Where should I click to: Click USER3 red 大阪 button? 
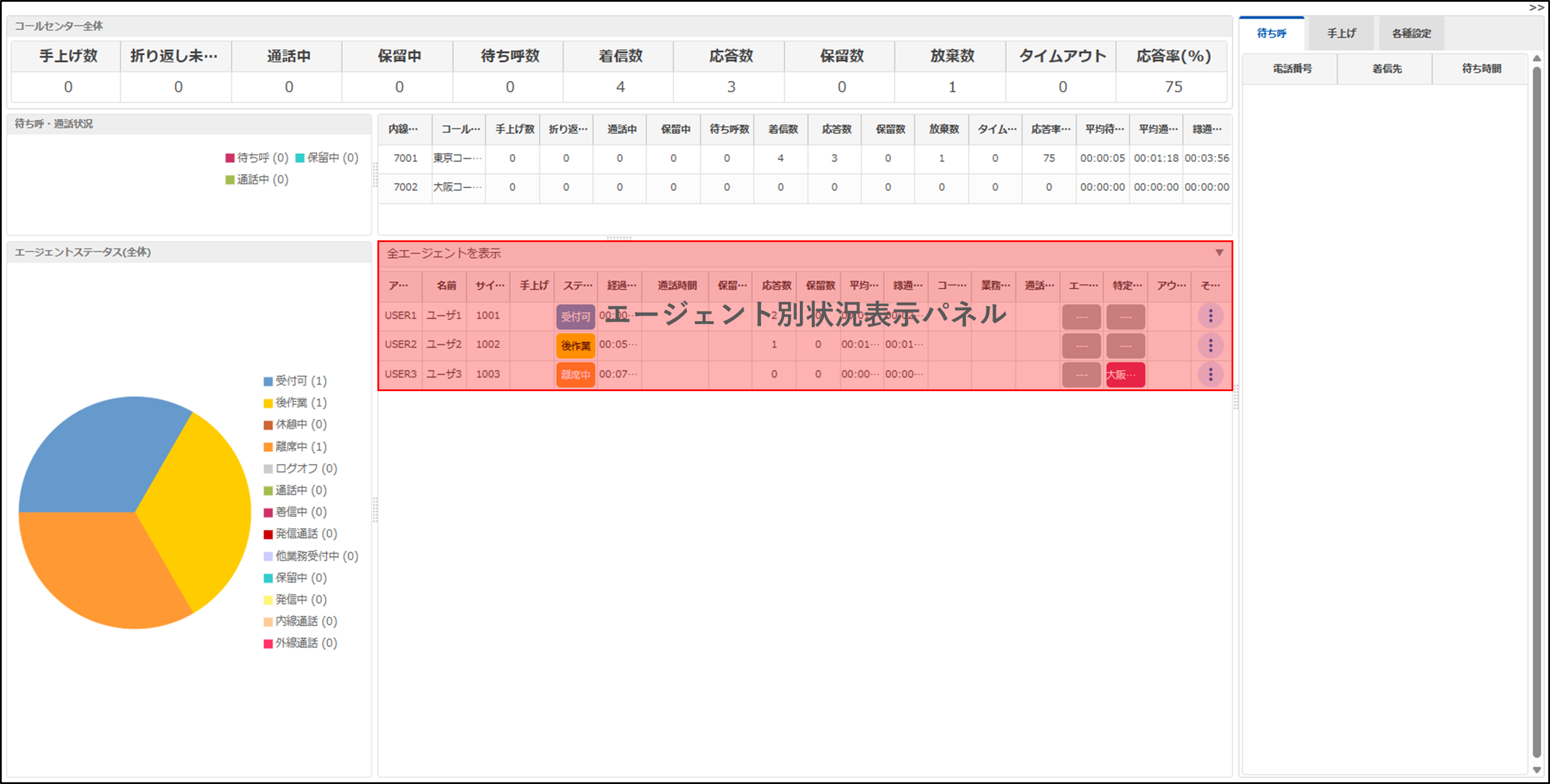coord(1125,374)
